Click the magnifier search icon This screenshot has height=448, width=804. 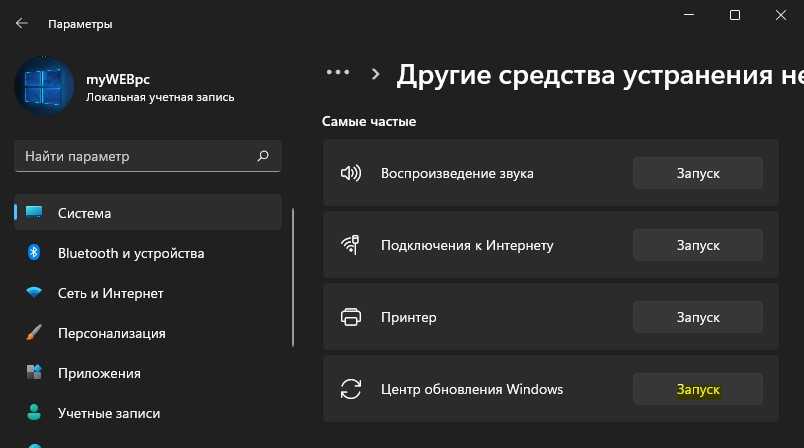coord(263,156)
